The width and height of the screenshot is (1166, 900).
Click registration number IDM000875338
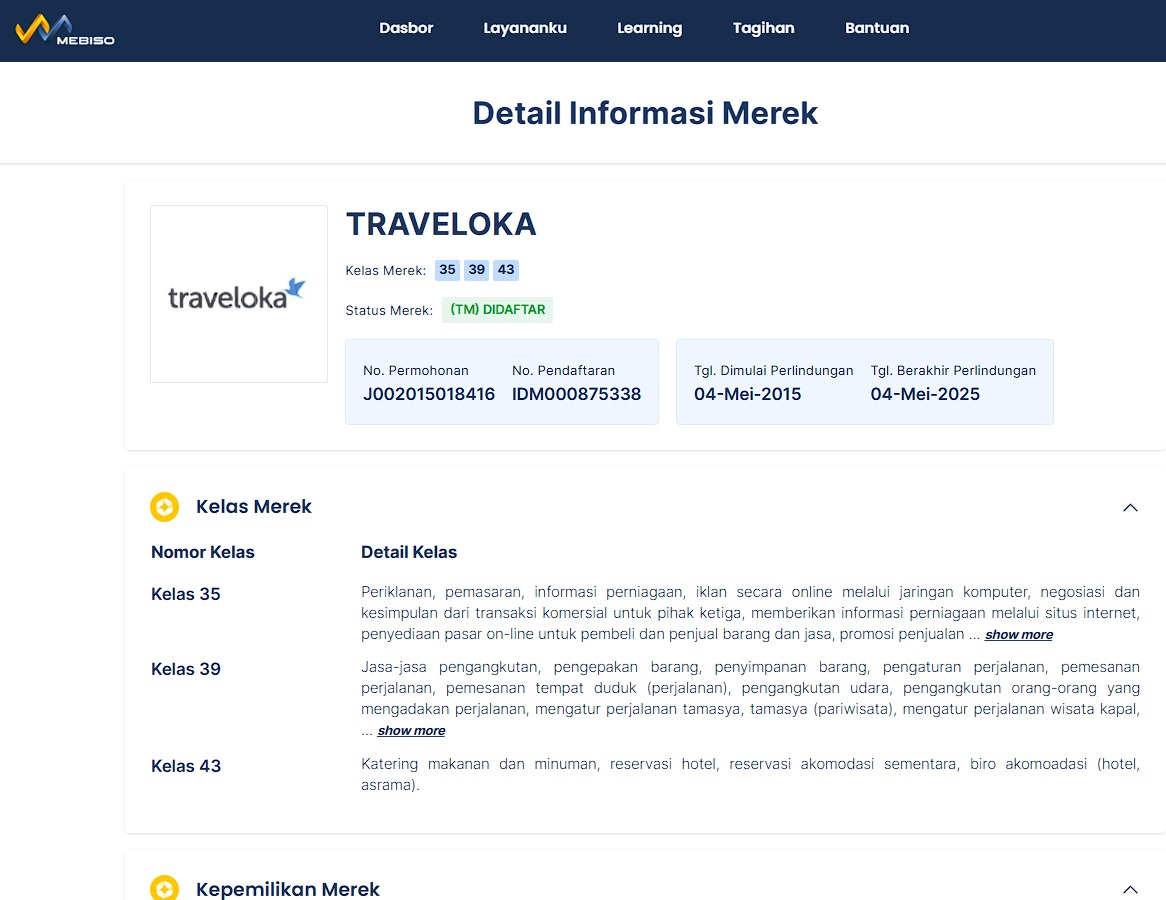576,394
